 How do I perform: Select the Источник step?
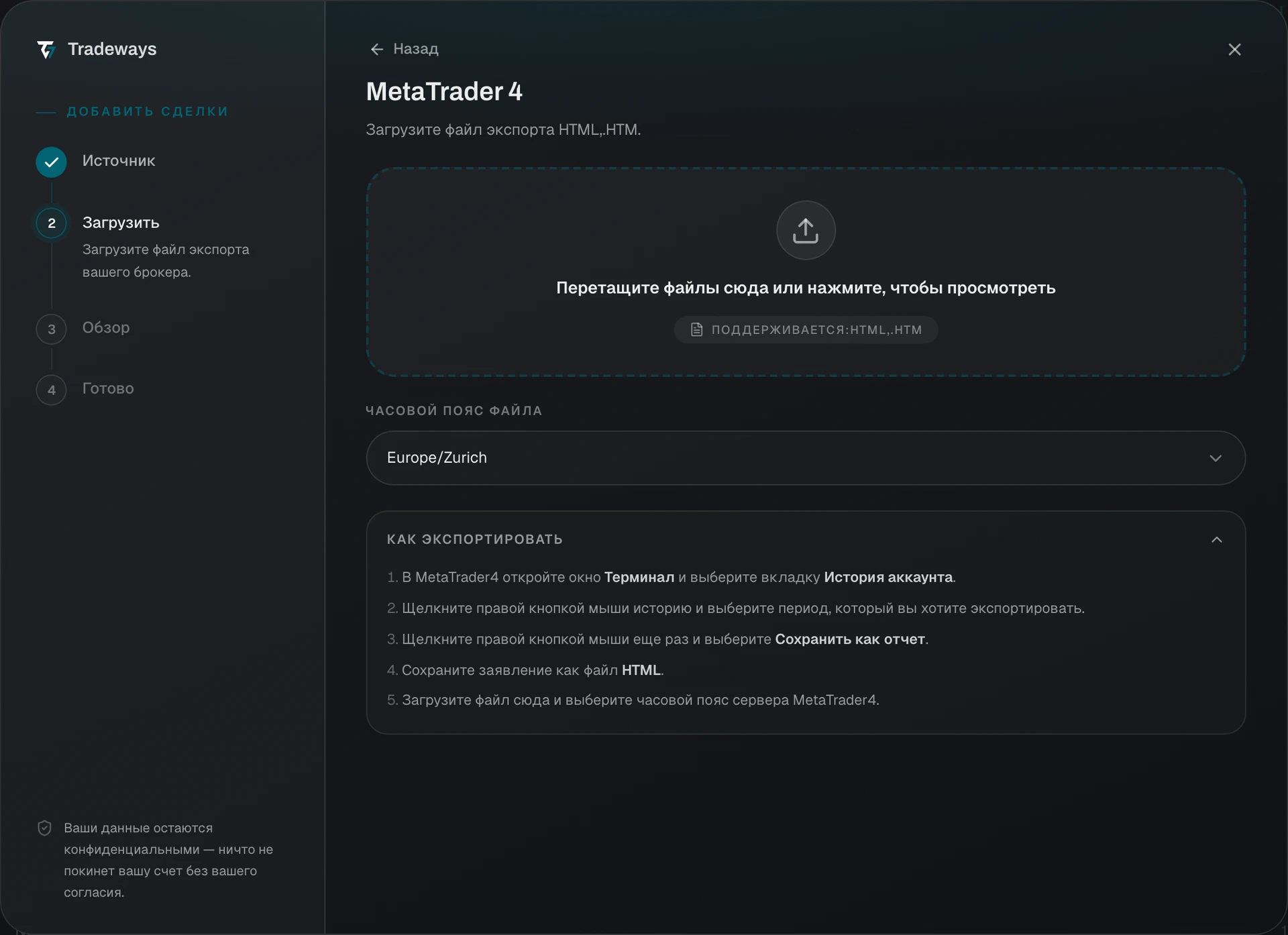pyautogui.click(x=119, y=161)
